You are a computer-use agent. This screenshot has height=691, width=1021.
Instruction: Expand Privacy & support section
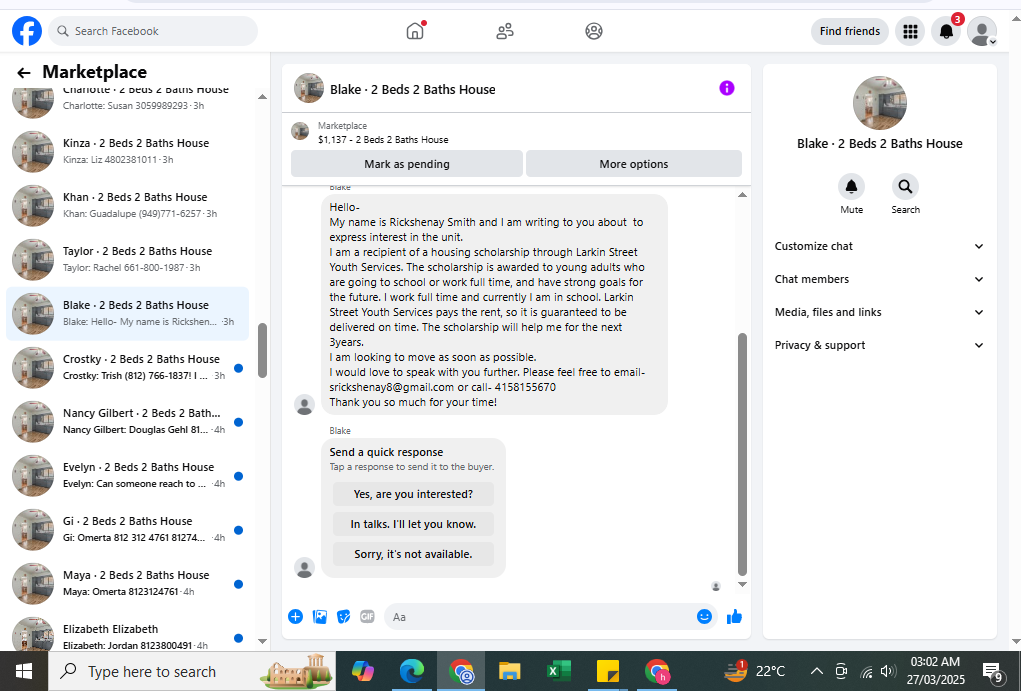pyautogui.click(x=879, y=345)
